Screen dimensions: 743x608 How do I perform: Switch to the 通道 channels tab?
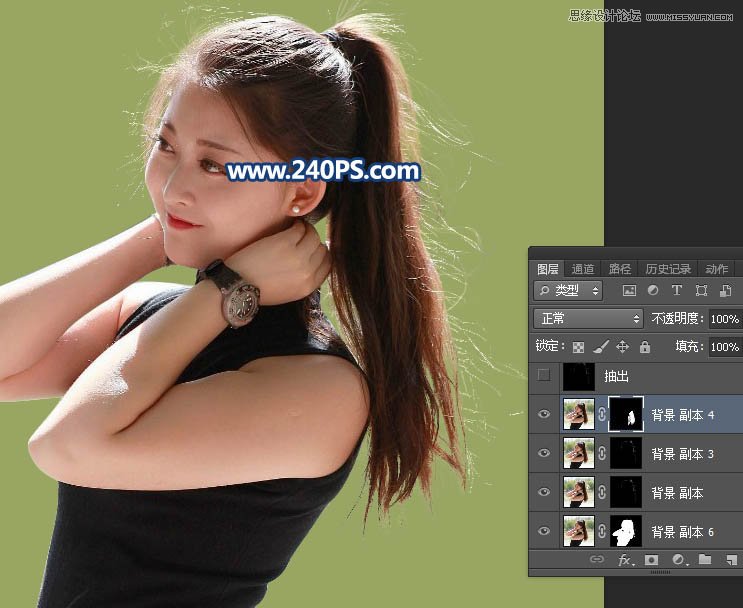[583, 269]
